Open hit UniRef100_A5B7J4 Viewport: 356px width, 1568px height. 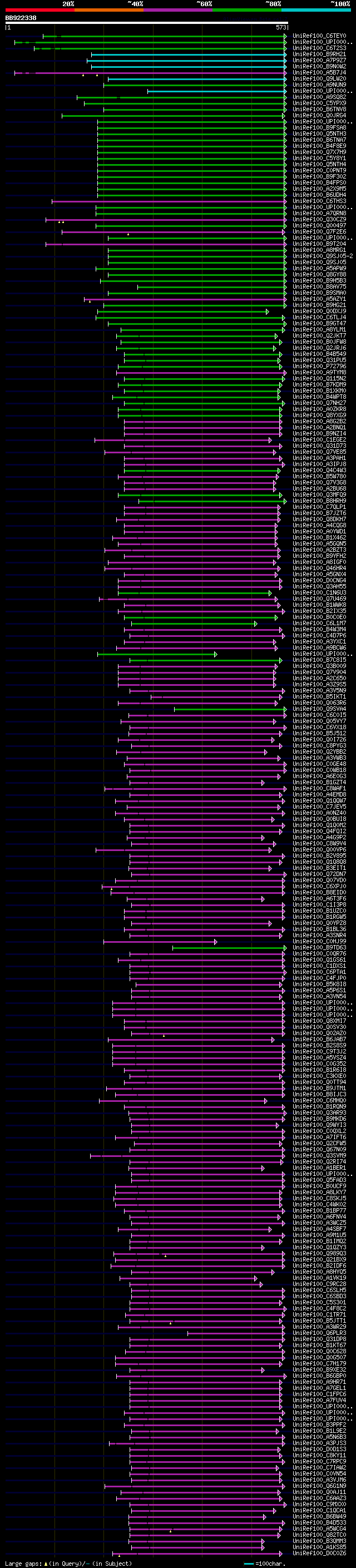click(x=319, y=72)
